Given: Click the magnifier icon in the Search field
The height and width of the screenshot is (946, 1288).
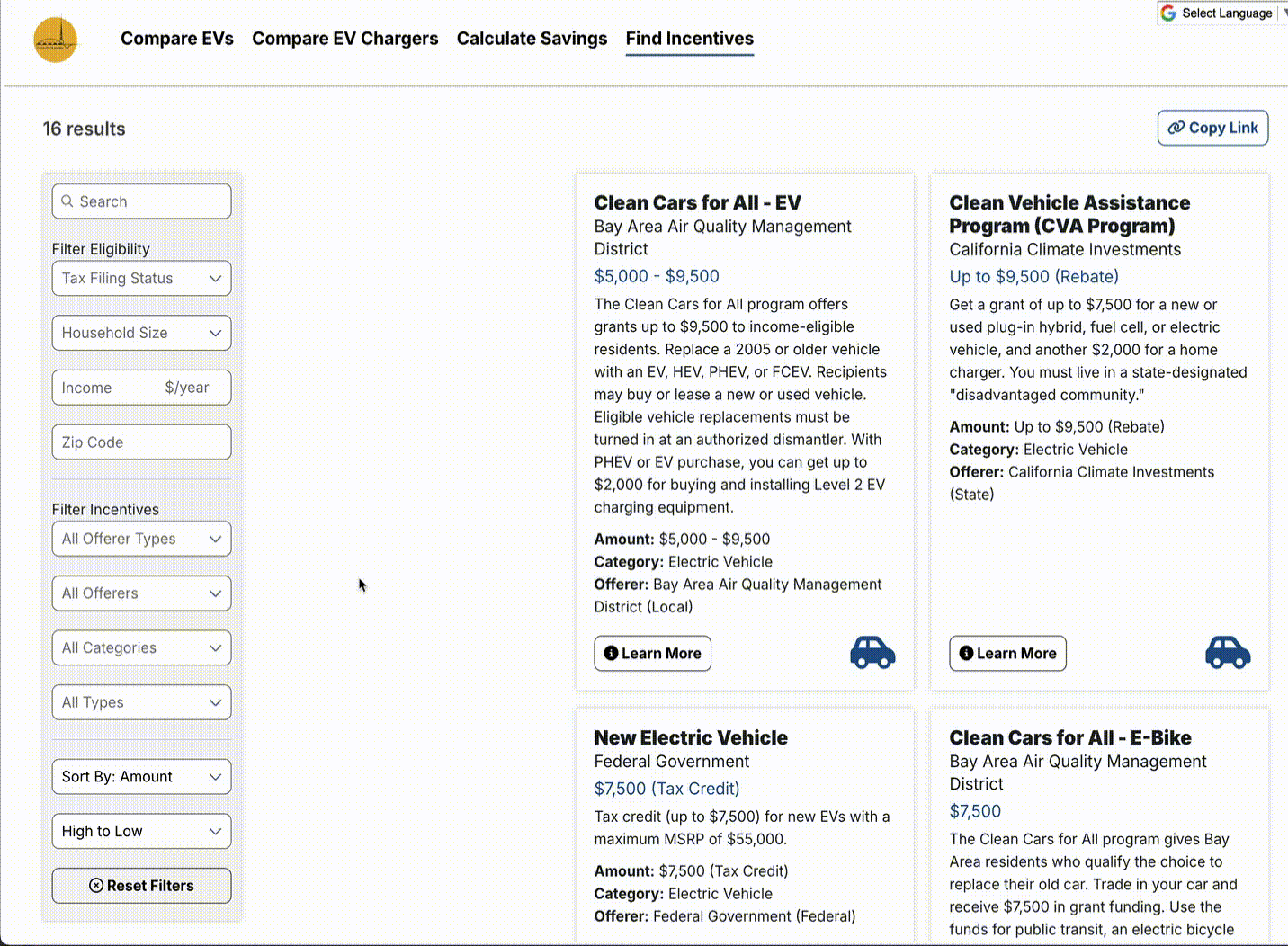Looking at the screenshot, I should coord(67,201).
